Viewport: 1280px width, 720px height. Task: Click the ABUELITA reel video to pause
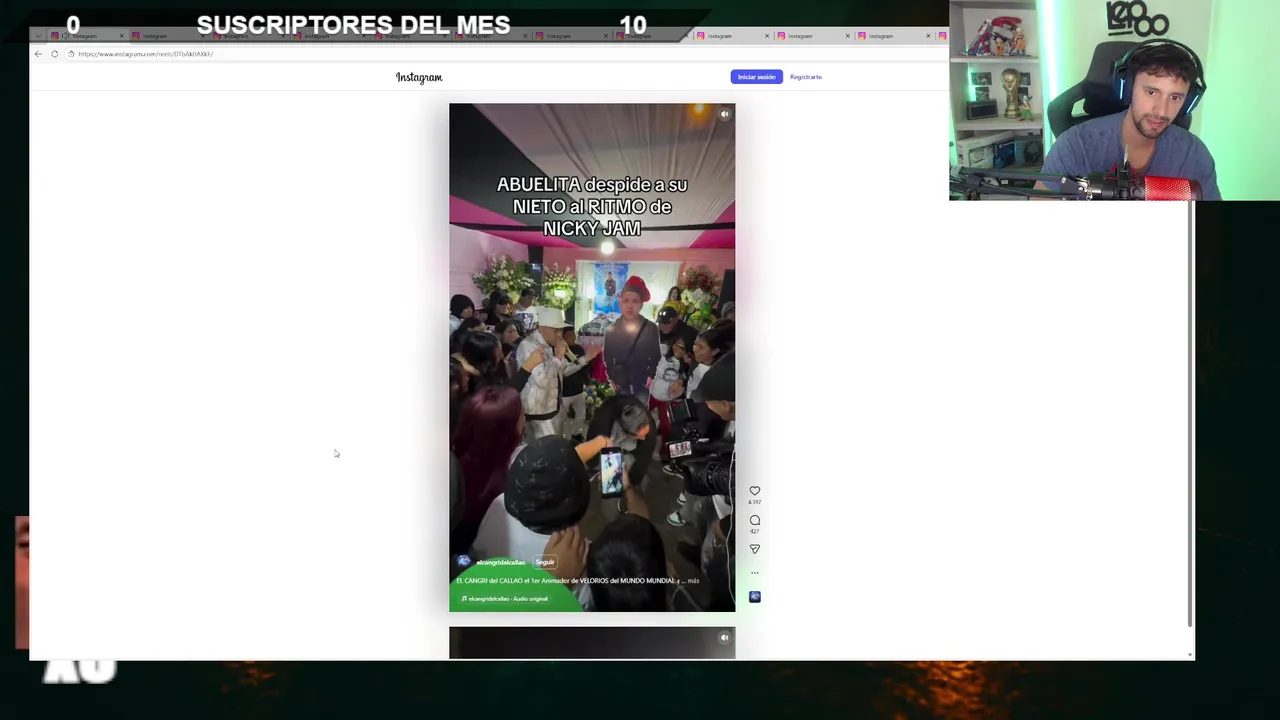pyautogui.click(x=592, y=357)
